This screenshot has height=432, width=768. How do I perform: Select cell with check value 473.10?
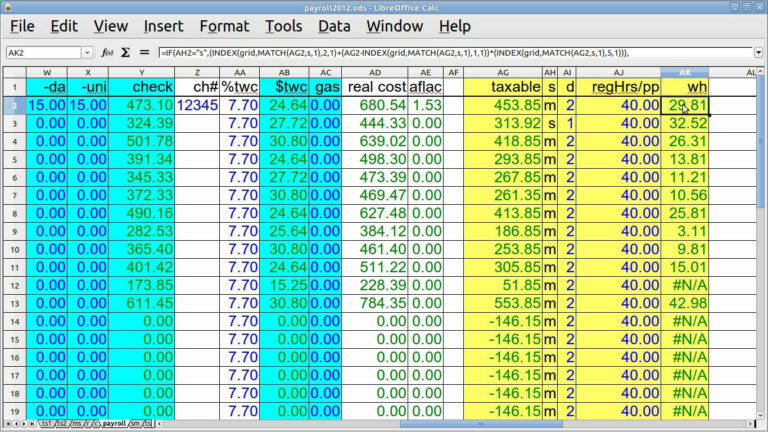click(140, 104)
